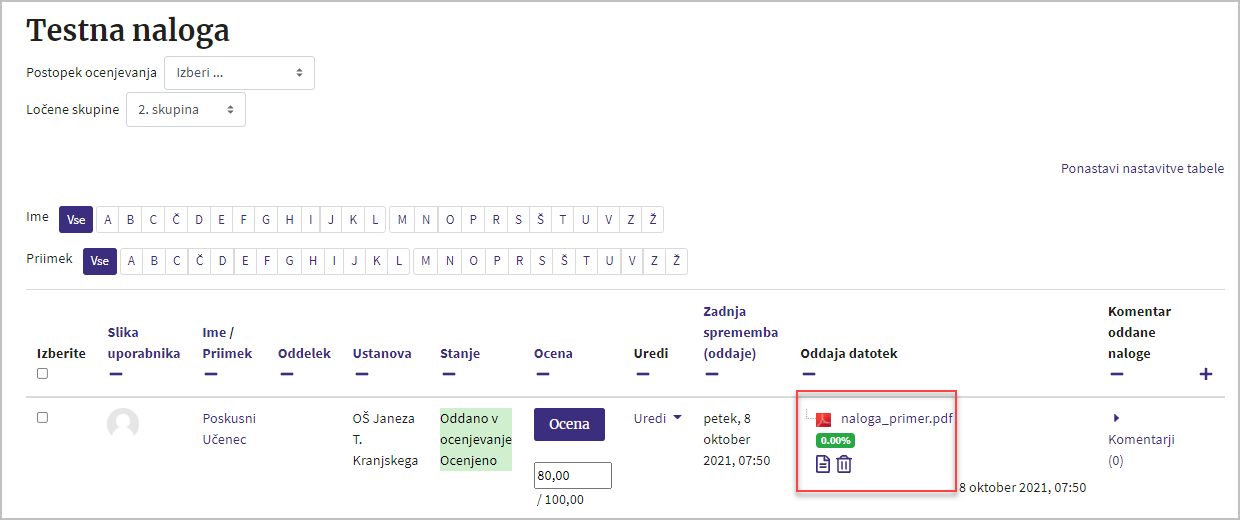
Task: Click Ponastavi nastavitve tabele link
Action: (1142, 169)
